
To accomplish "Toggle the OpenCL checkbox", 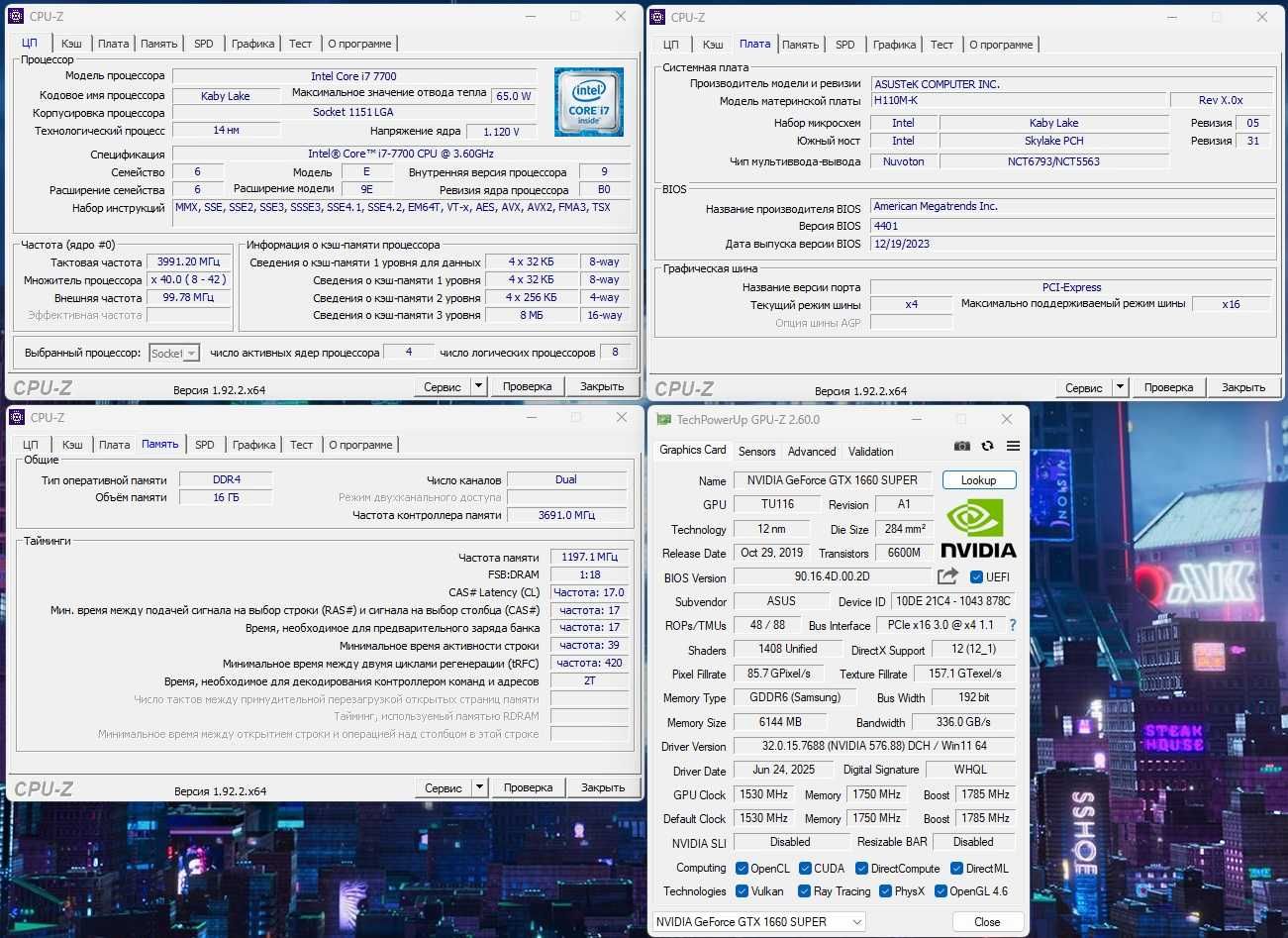I will pos(742,869).
